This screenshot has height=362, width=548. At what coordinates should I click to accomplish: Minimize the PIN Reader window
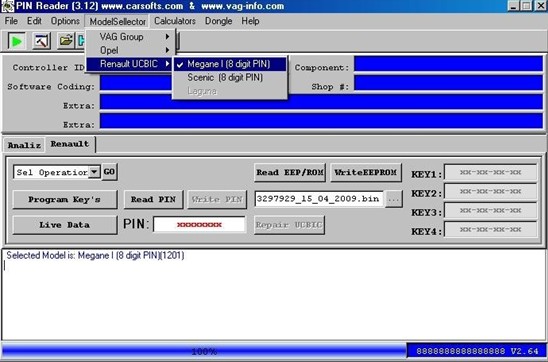[513, 6]
